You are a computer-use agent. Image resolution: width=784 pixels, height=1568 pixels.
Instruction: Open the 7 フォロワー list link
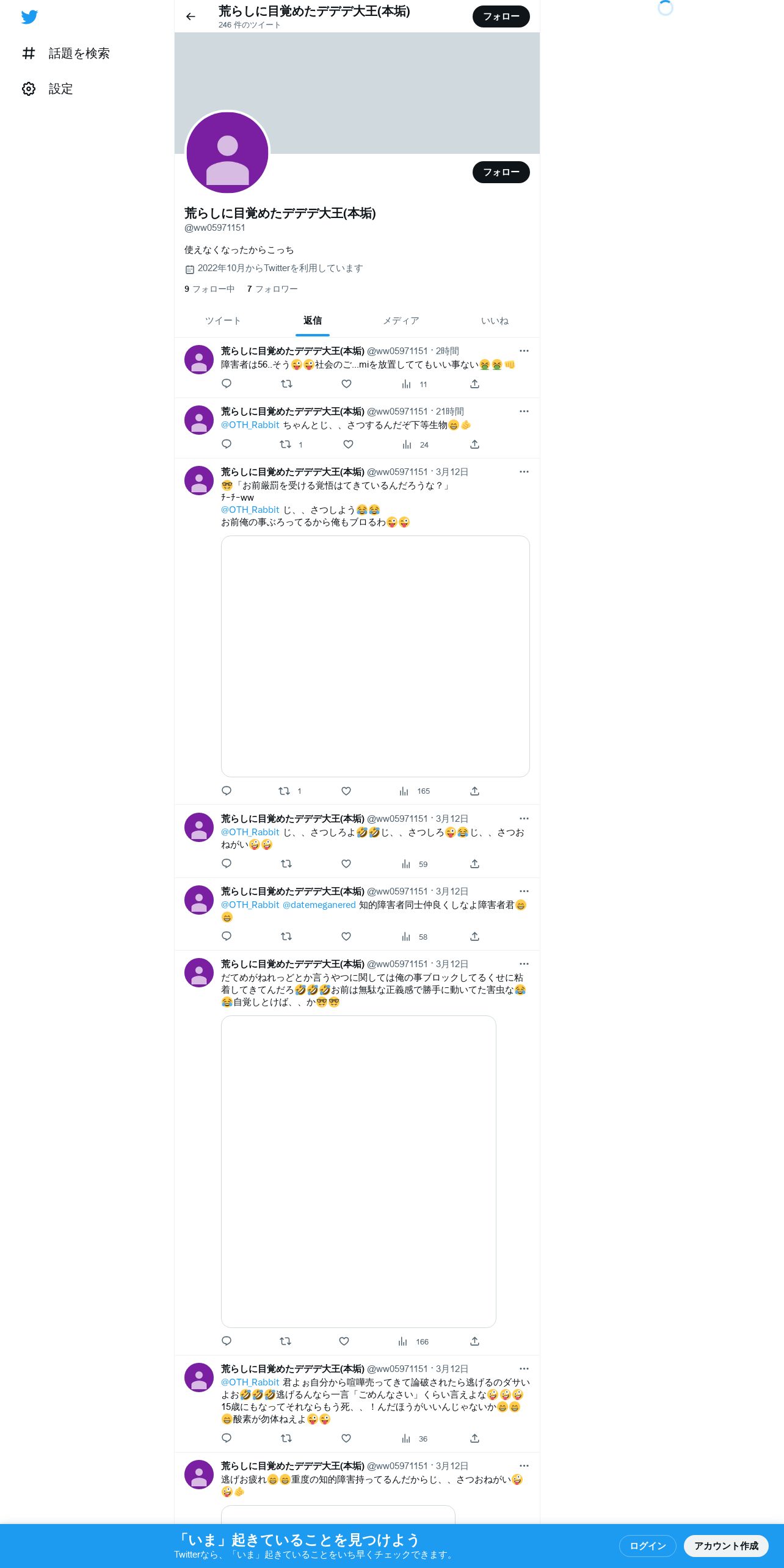pyautogui.click(x=272, y=289)
